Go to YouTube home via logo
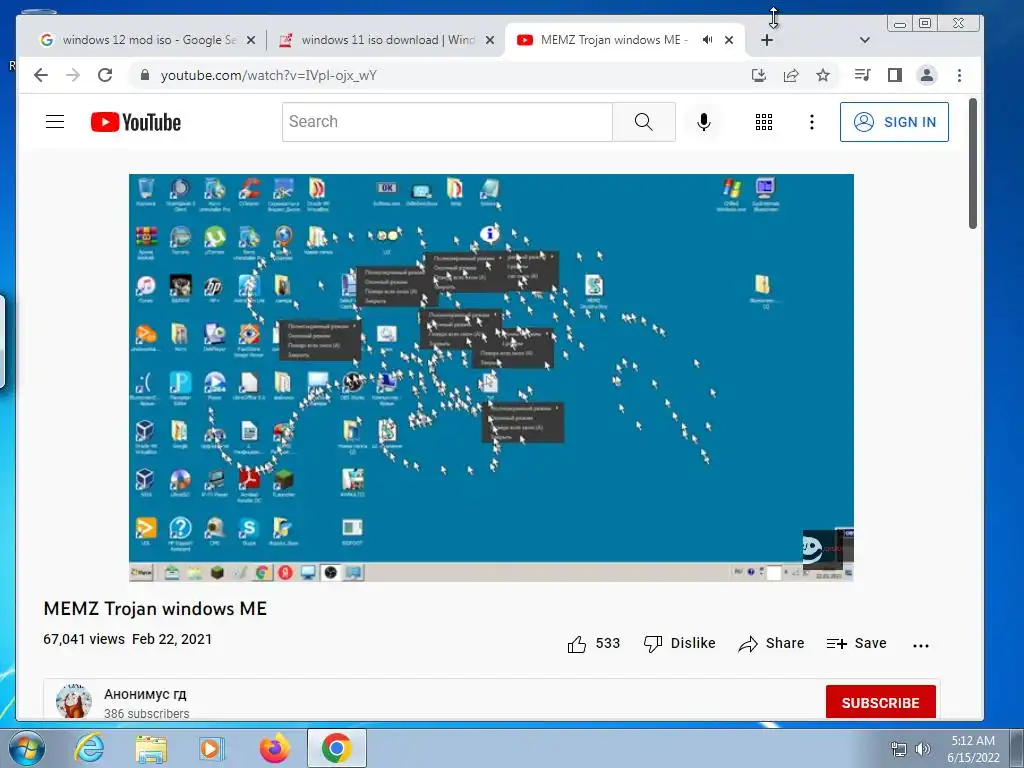Image resolution: width=1024 pixels, height=768 pixels. (136, 122)
